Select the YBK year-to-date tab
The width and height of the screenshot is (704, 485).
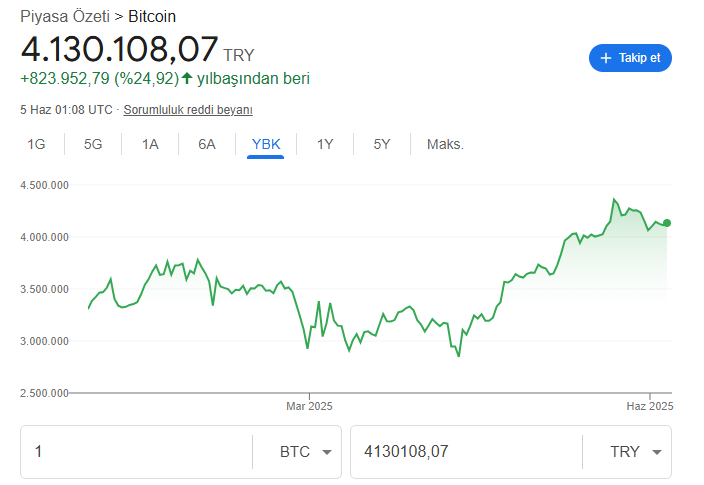[x=266, y=144]
